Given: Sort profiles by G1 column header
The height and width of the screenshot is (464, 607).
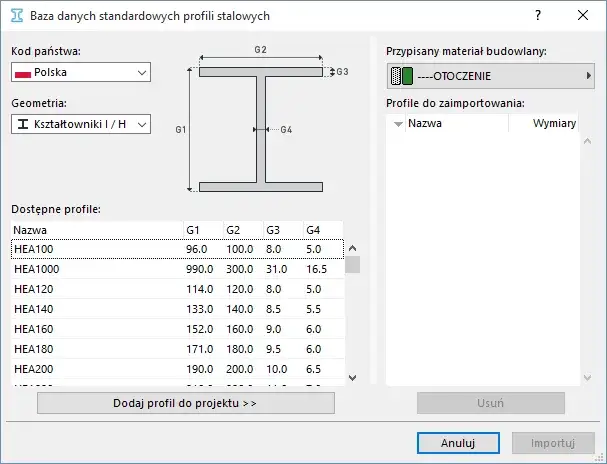Looking at the screenshot, I should [201, 230].
